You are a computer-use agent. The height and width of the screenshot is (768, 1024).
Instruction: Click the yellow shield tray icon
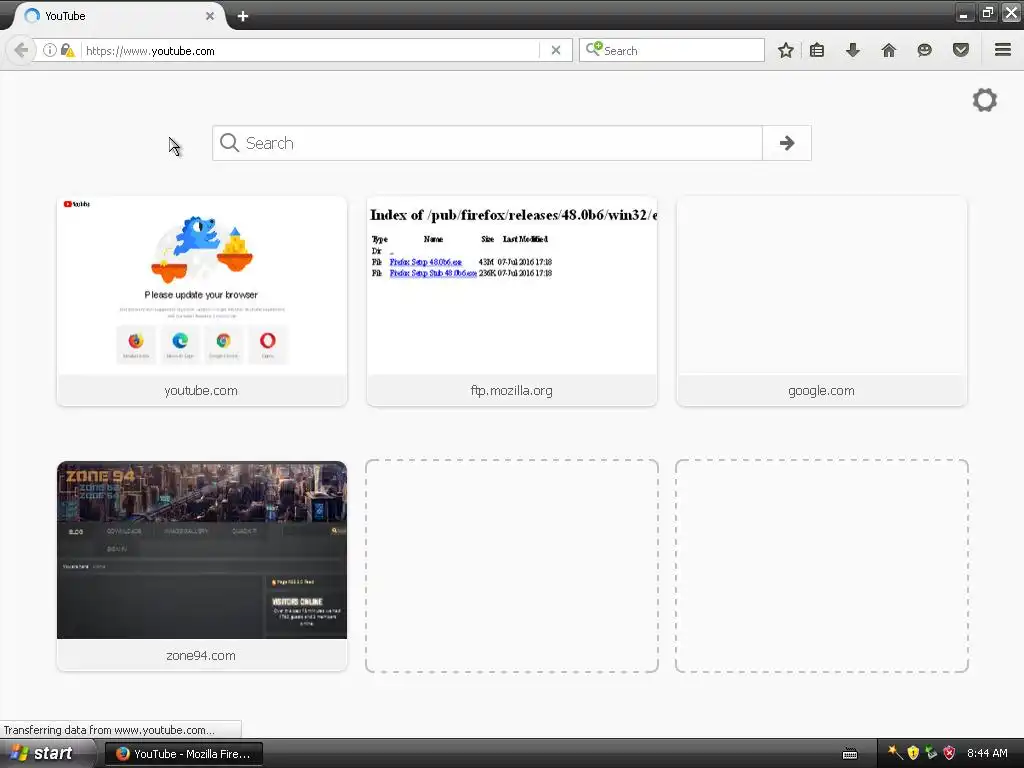point(913,753)
